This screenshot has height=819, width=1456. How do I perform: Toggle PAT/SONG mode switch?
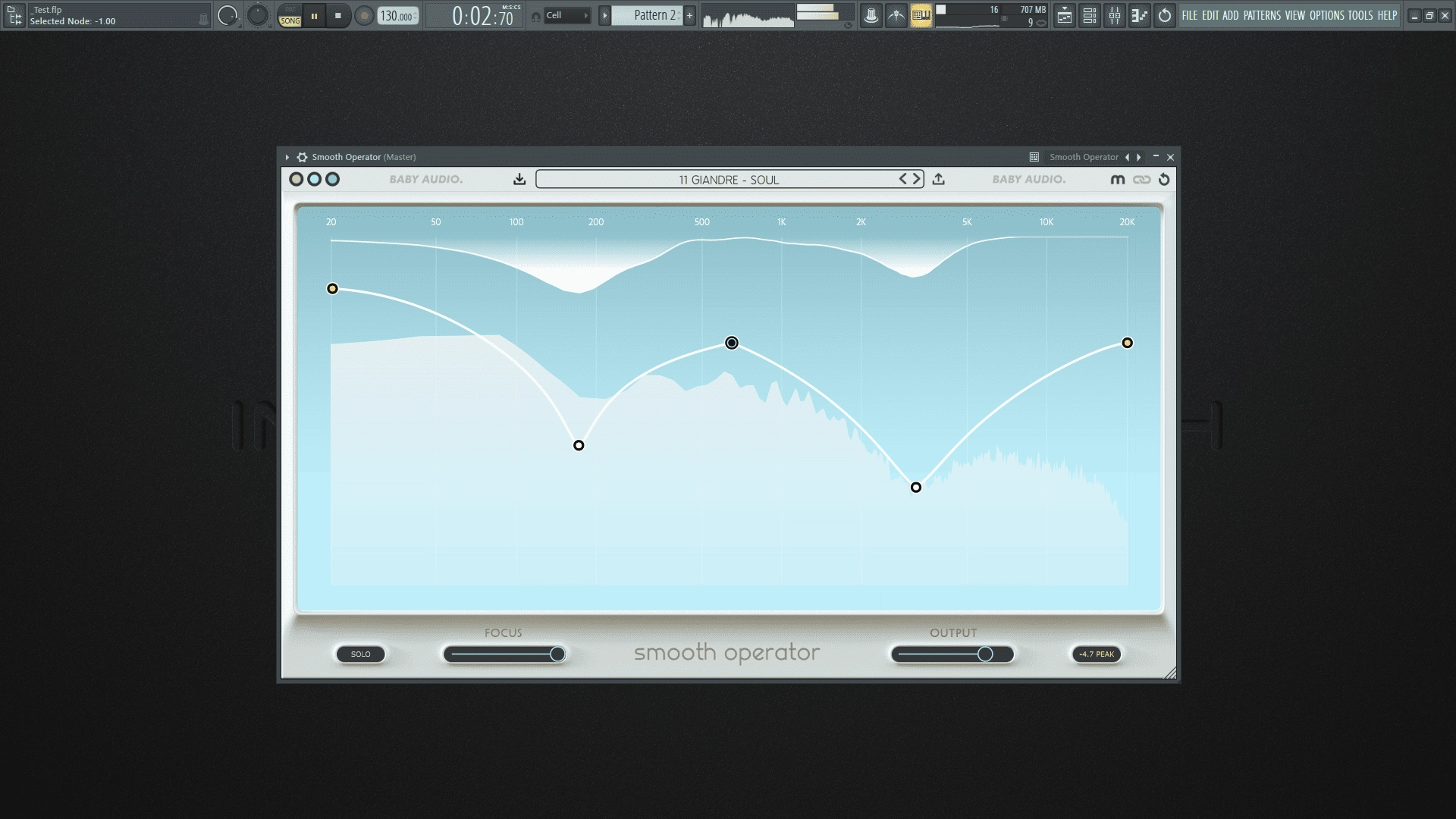[x=290, y=16]
